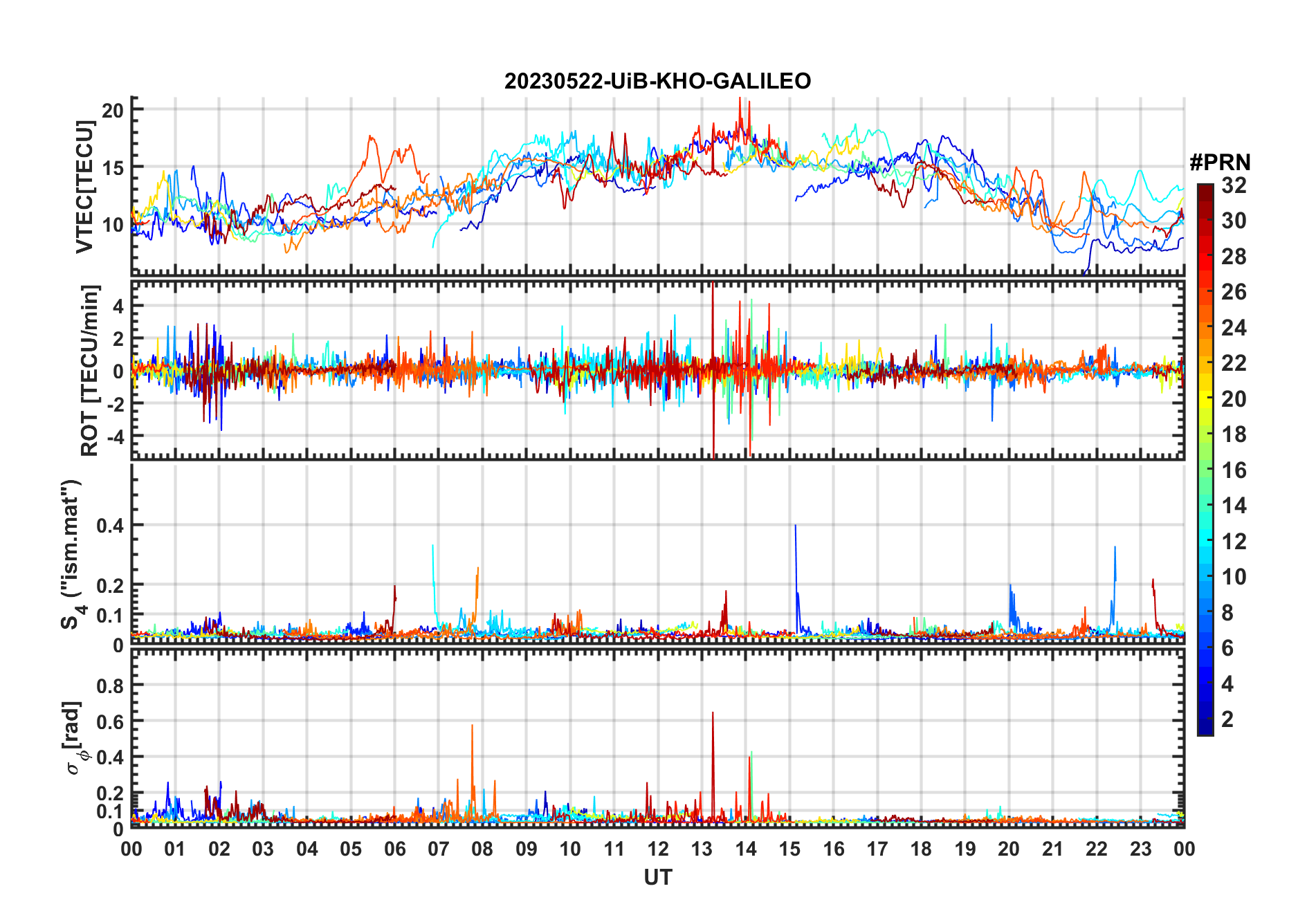Click x-axis tick label 23

click(x=1140, y=849)
